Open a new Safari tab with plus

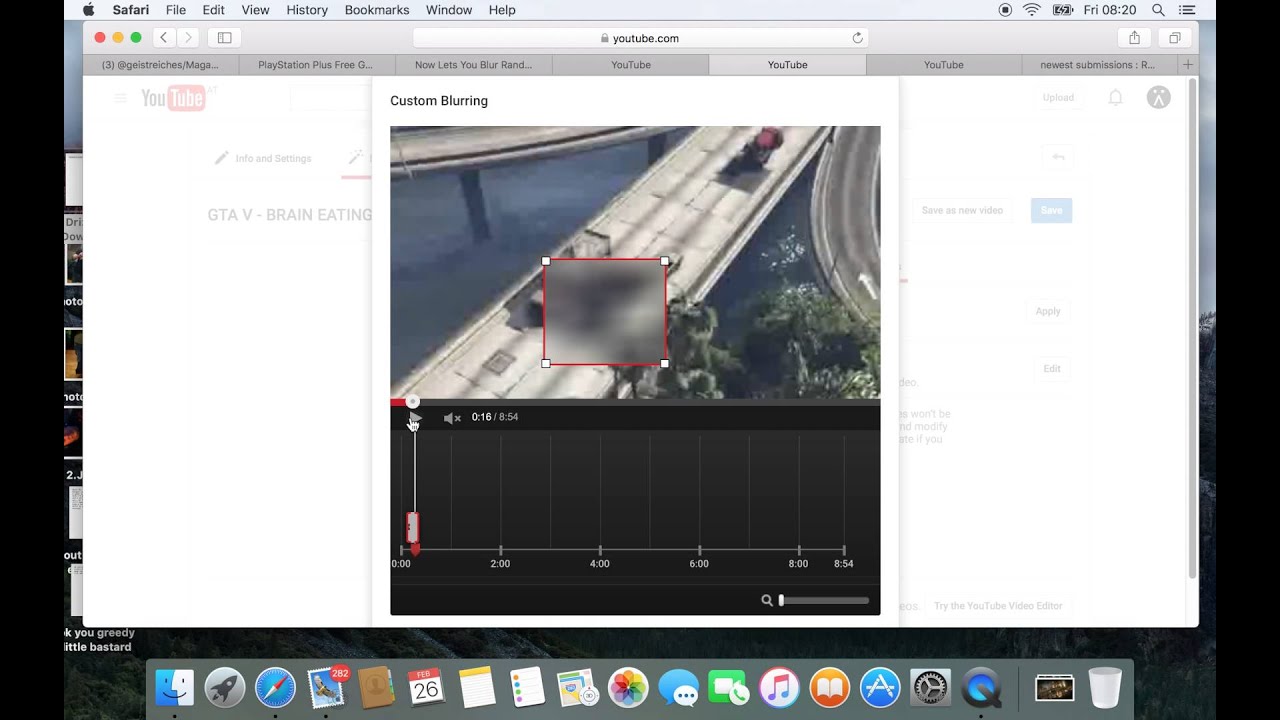coord(1188,65)
